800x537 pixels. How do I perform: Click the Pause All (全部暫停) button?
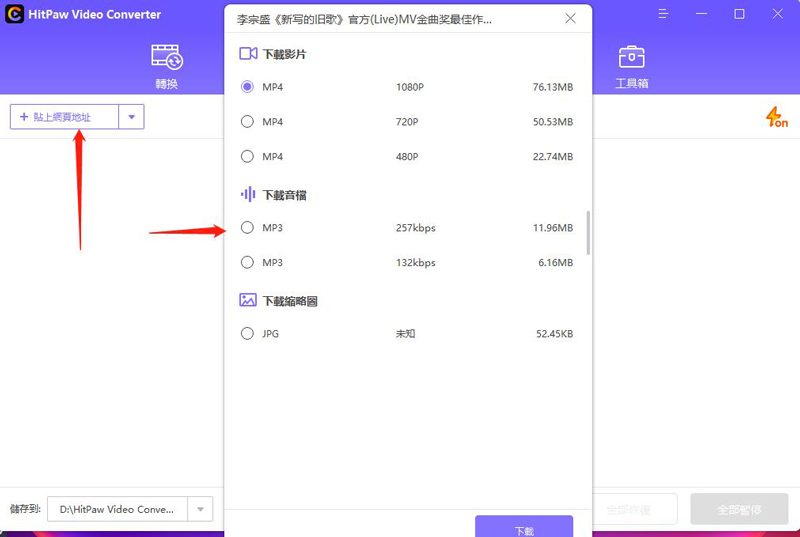pos(739,509)
